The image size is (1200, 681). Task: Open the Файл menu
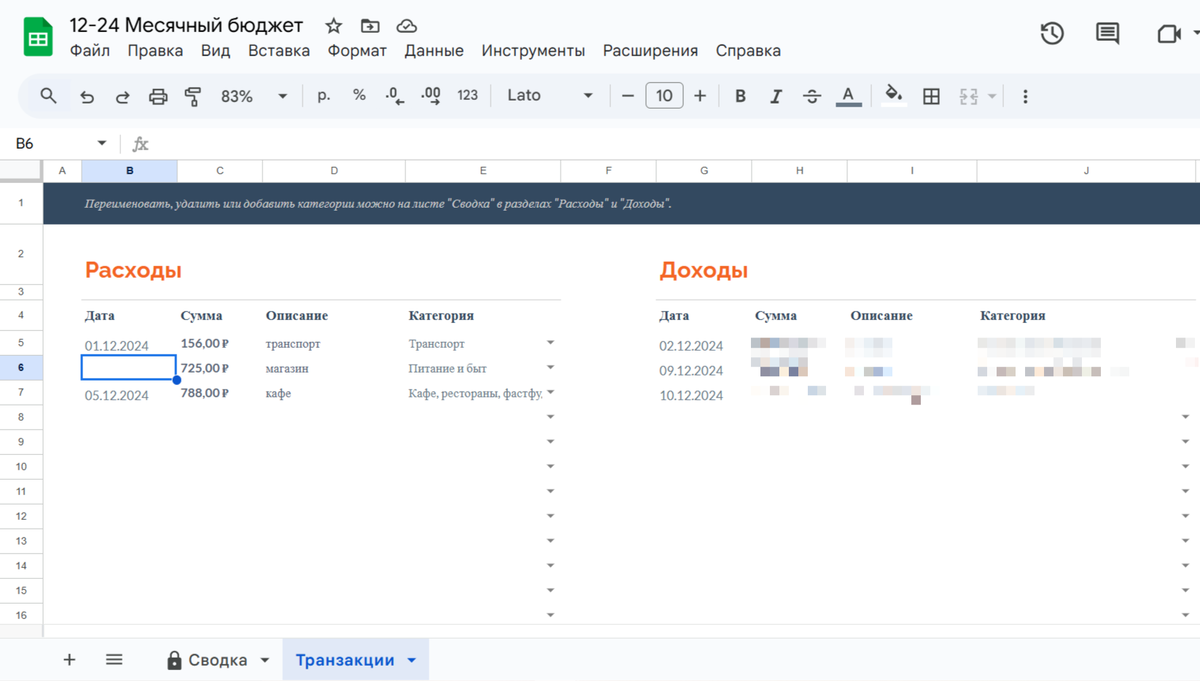coord(90,50)
